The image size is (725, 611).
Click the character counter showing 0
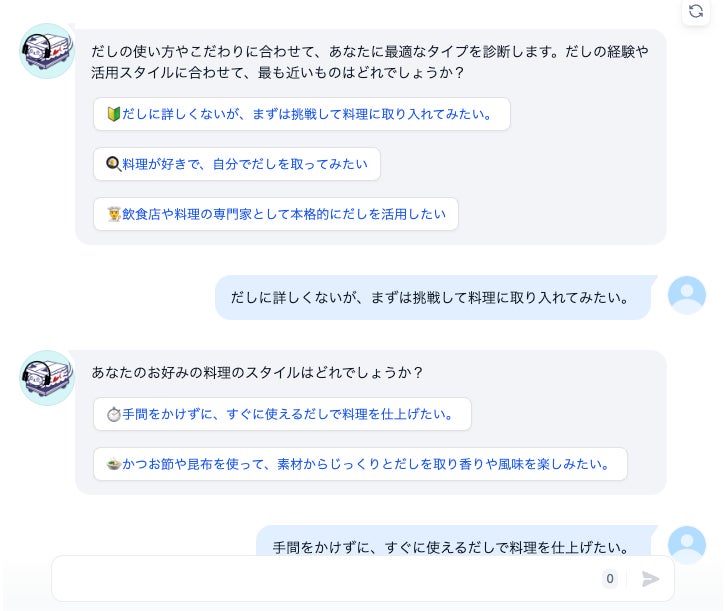tap(610, 579)
